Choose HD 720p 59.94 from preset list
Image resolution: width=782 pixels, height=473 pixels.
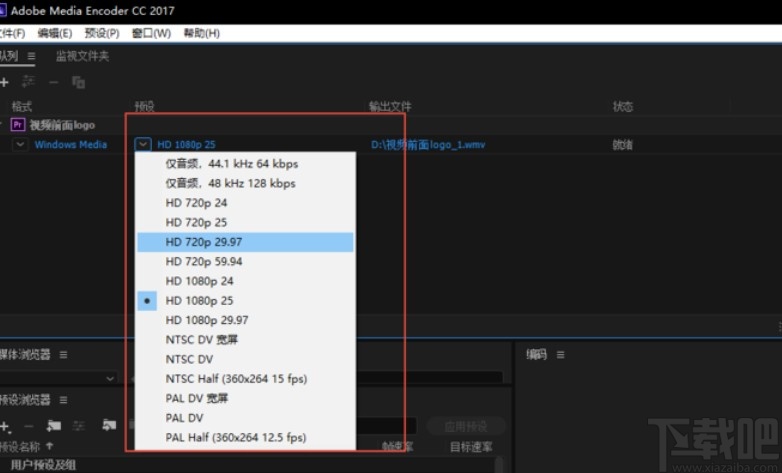pos(245,261)
